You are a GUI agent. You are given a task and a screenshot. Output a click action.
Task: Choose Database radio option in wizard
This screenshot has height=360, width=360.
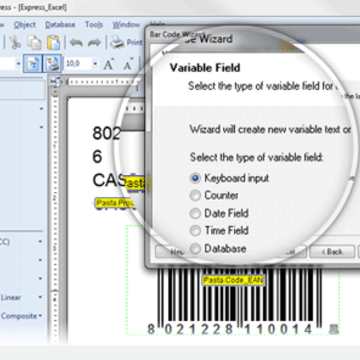pyautogui.click(x=195, y=249)
